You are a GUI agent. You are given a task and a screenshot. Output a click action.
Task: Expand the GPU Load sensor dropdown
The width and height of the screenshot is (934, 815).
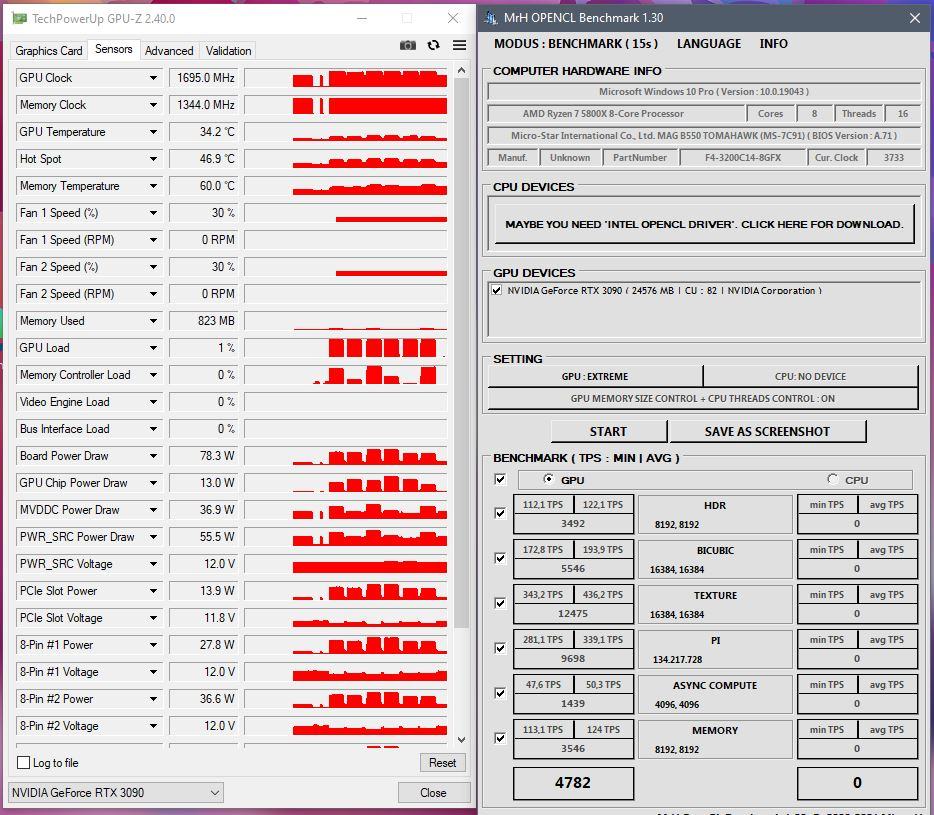[153, 348]
